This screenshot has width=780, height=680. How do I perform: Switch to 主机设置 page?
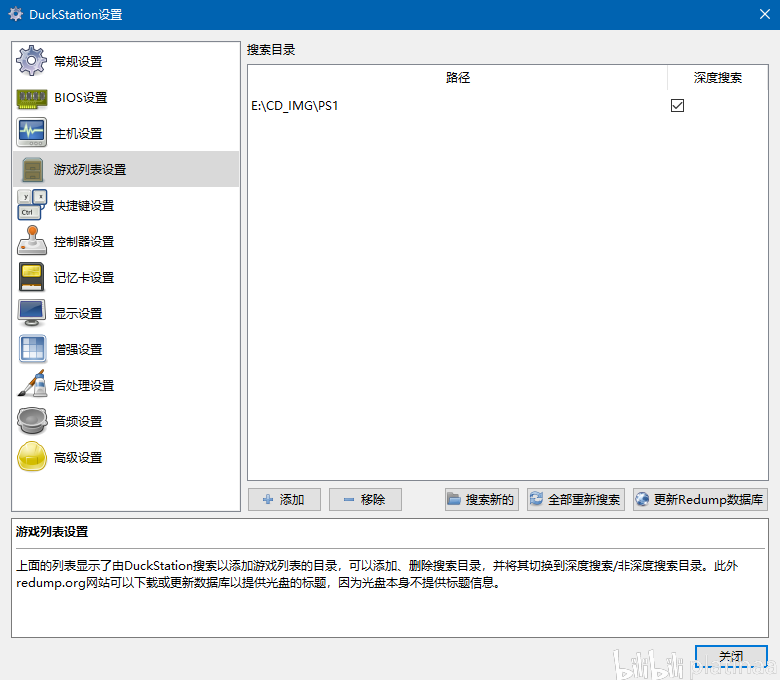tap(78, 134)
